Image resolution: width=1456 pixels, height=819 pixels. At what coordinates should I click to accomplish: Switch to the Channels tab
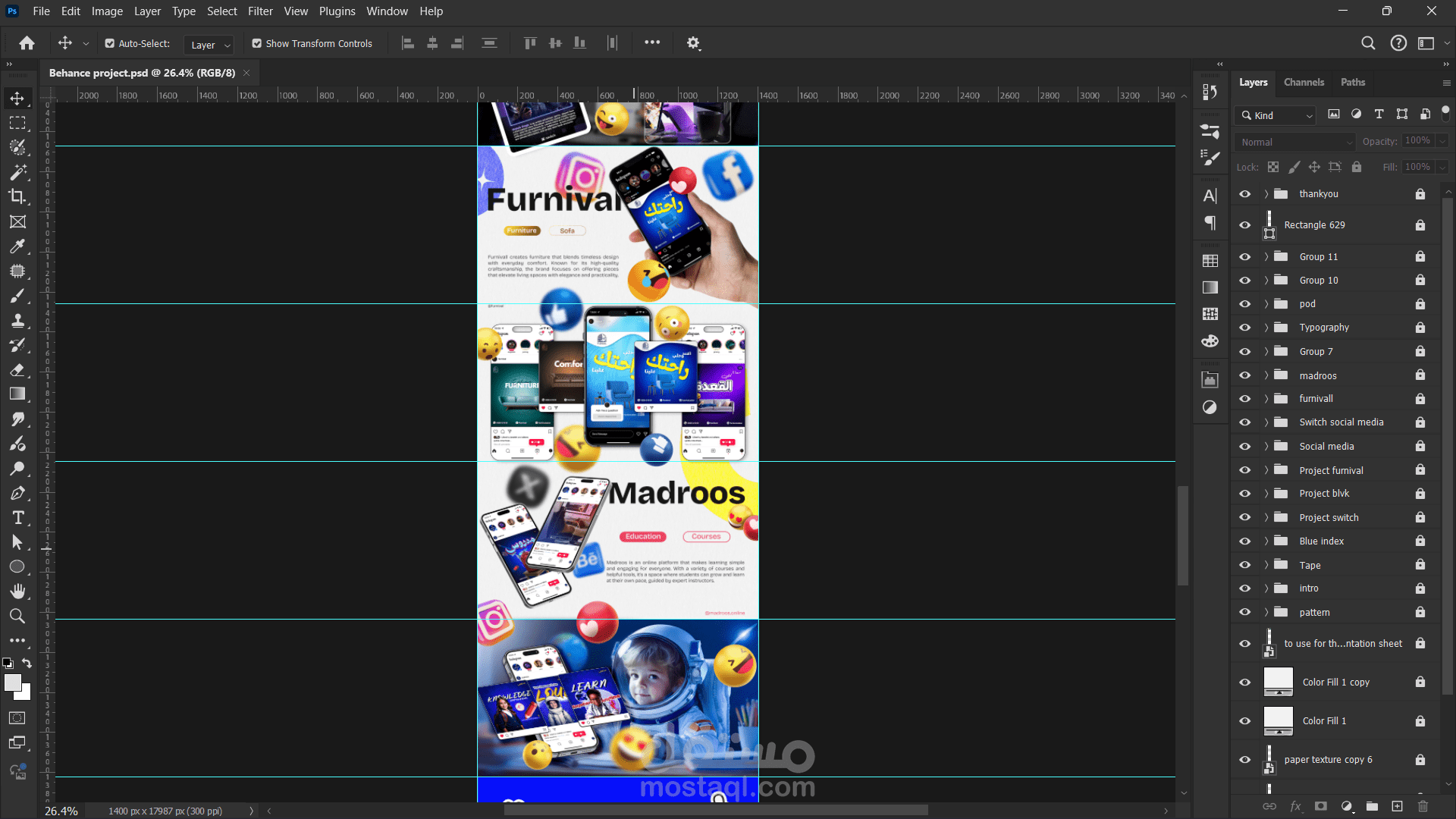1304,82
